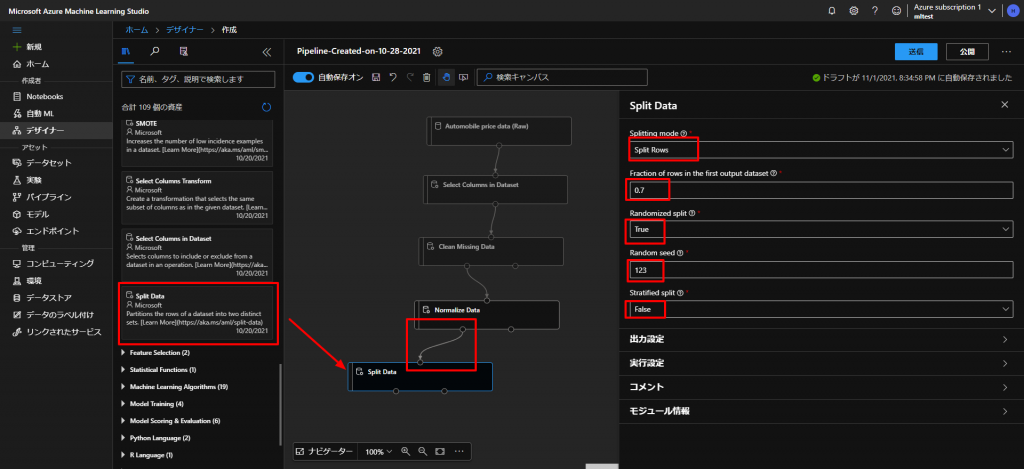Viewport: 1024px width, 469px height.
Task: Click the 公開 publish button
Action: 966,51
